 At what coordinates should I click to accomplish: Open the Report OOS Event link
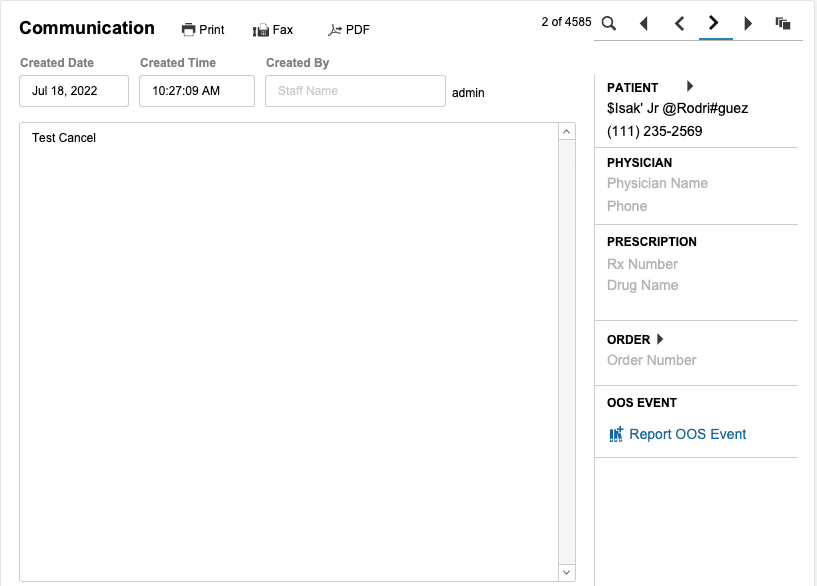687,434
